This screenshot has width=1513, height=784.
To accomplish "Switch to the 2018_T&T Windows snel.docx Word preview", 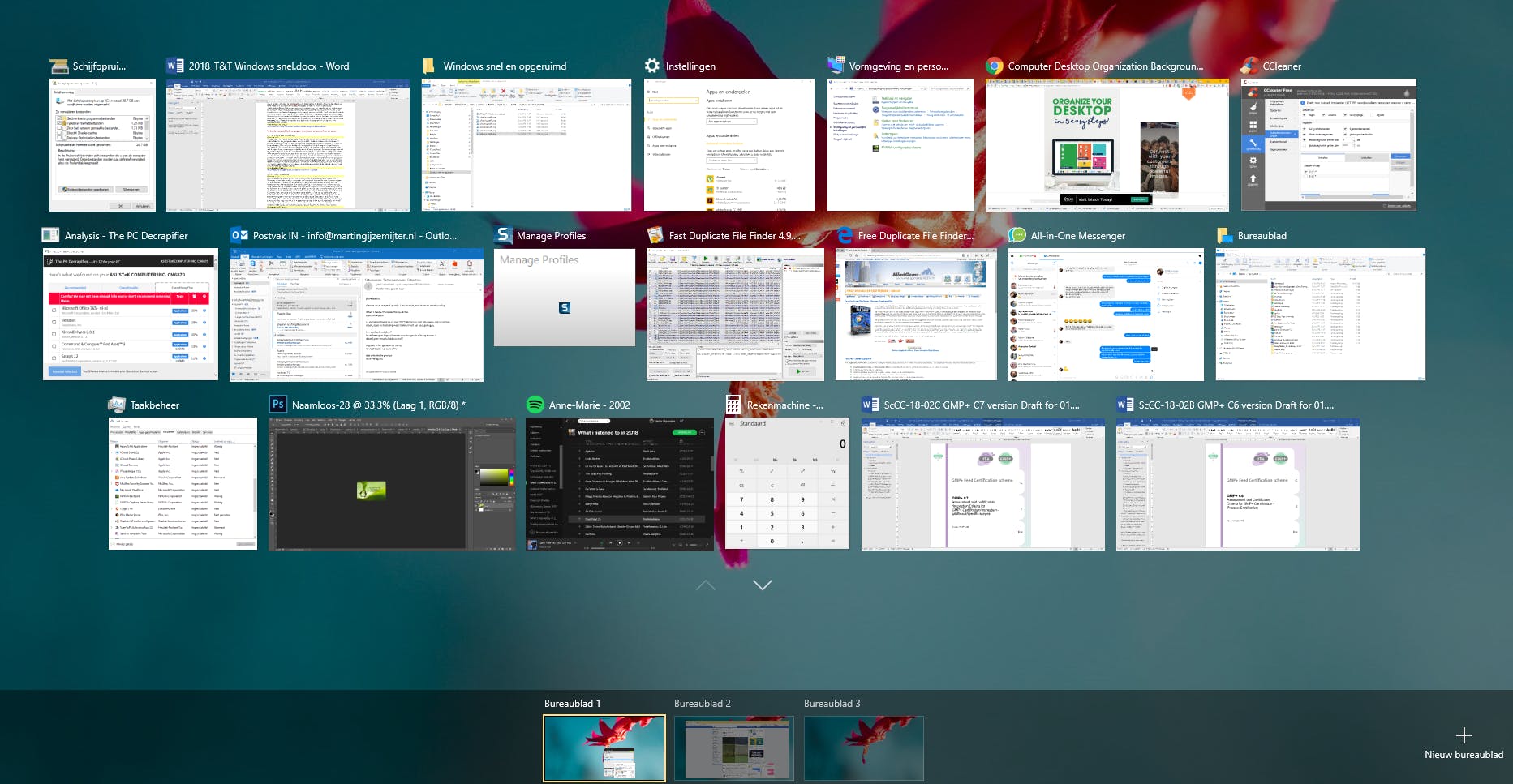I will pyautogui.click(x=288, y=145).
